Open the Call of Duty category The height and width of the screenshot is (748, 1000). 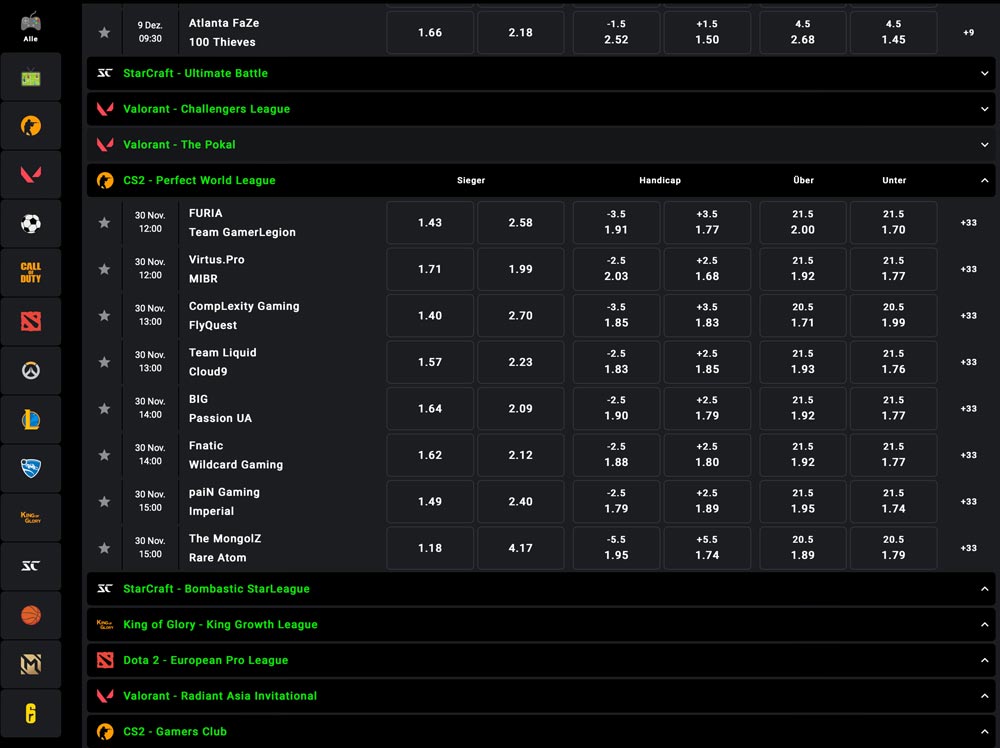[30, 273]
